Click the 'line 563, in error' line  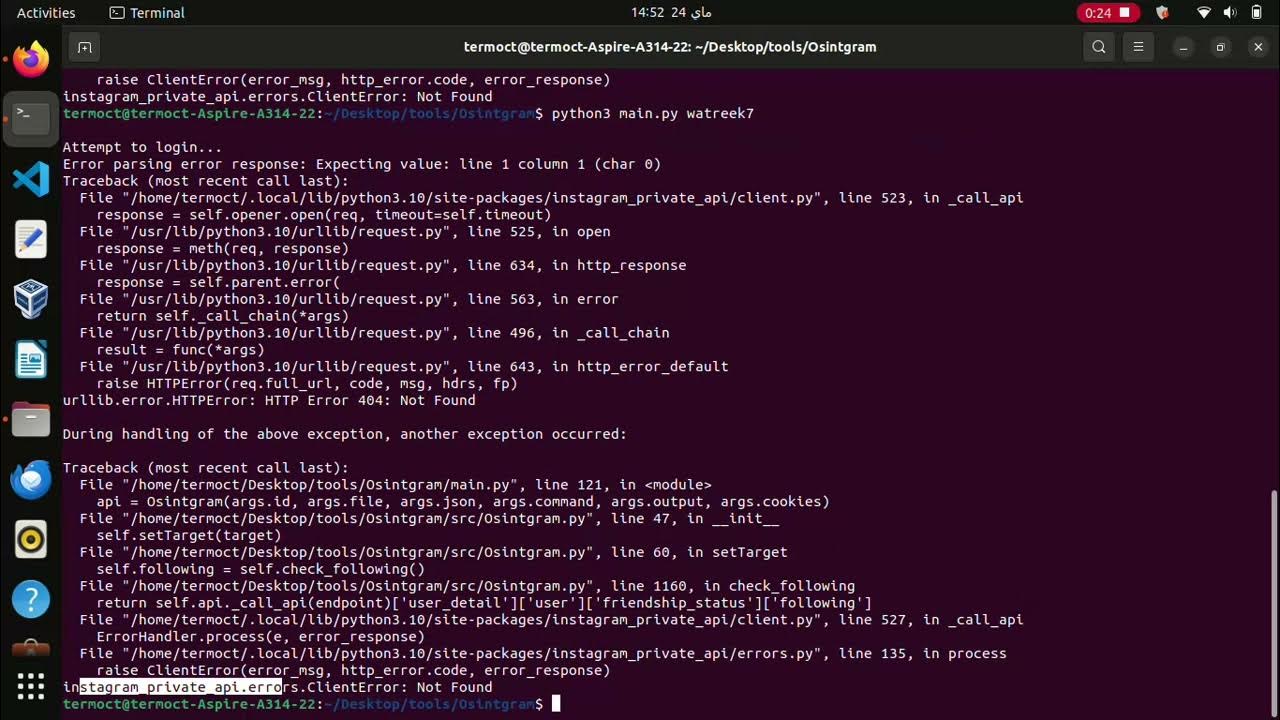pyautogui.click(x=349, y=299)
